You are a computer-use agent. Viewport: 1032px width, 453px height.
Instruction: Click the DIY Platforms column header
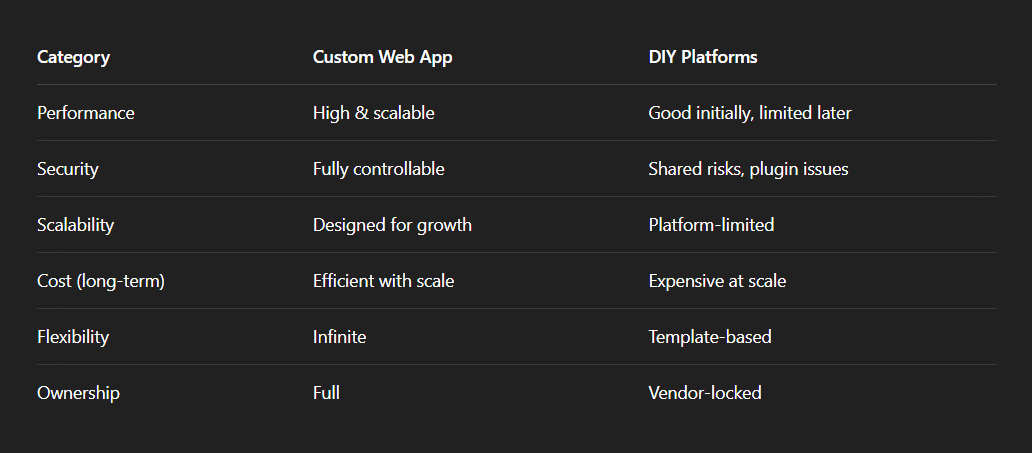click(x=702, y=57)
